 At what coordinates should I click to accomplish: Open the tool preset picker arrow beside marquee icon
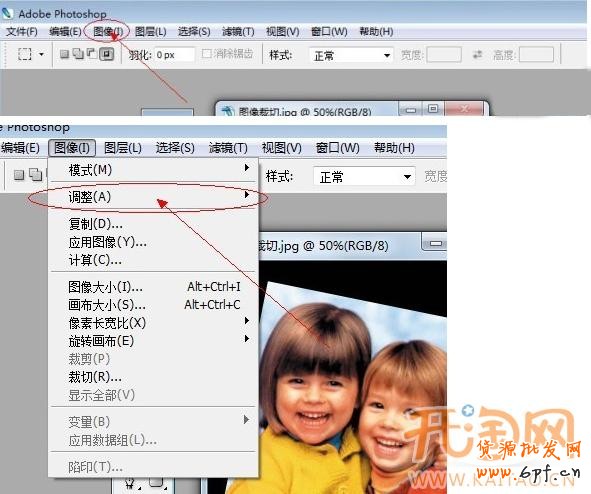coord(41,55)
